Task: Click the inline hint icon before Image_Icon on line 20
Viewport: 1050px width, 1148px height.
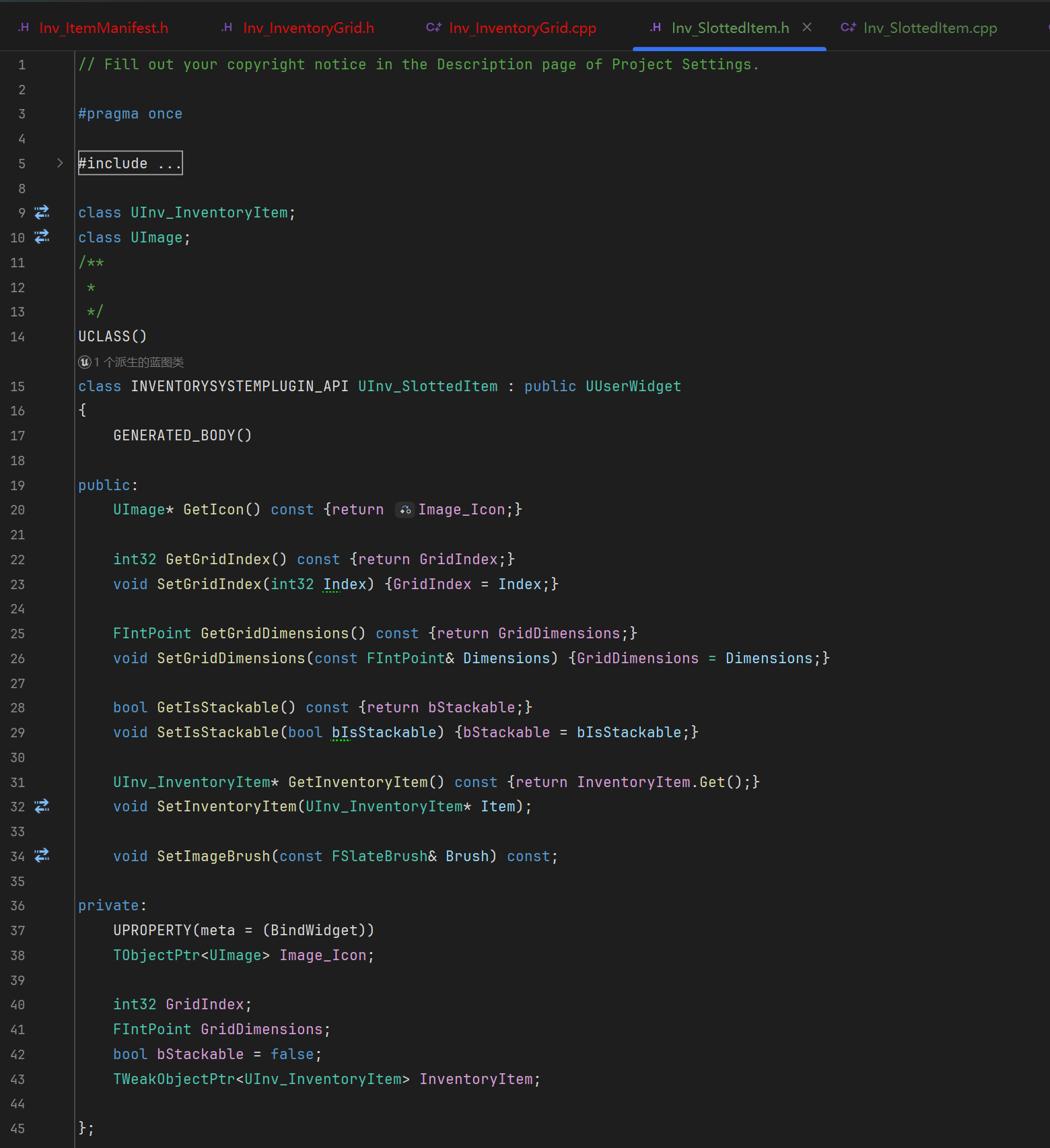Action: click(x=405, y=510)
